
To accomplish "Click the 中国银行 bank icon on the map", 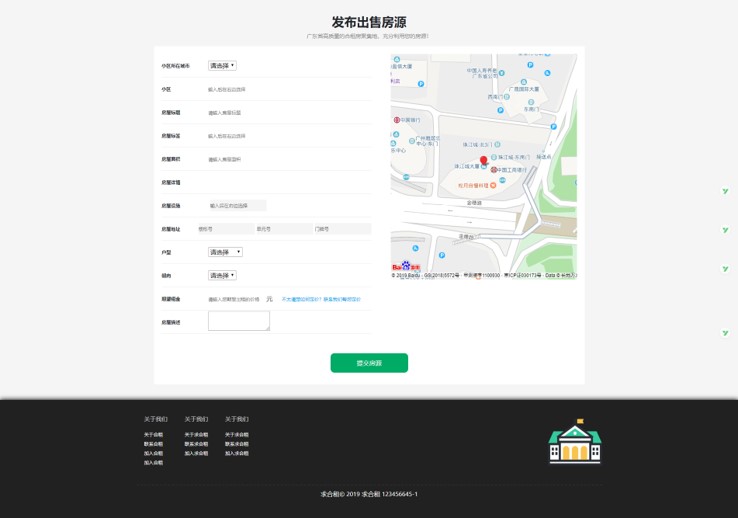I will (397, 120).
